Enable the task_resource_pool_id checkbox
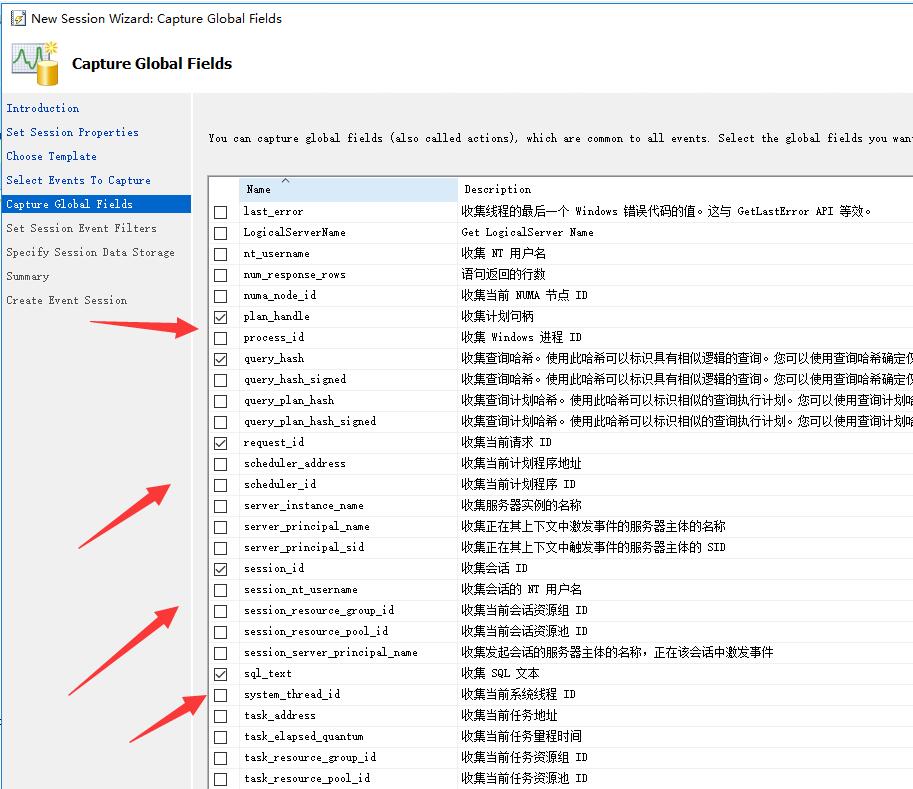The image size is (913, 789). tap(221, 779)
